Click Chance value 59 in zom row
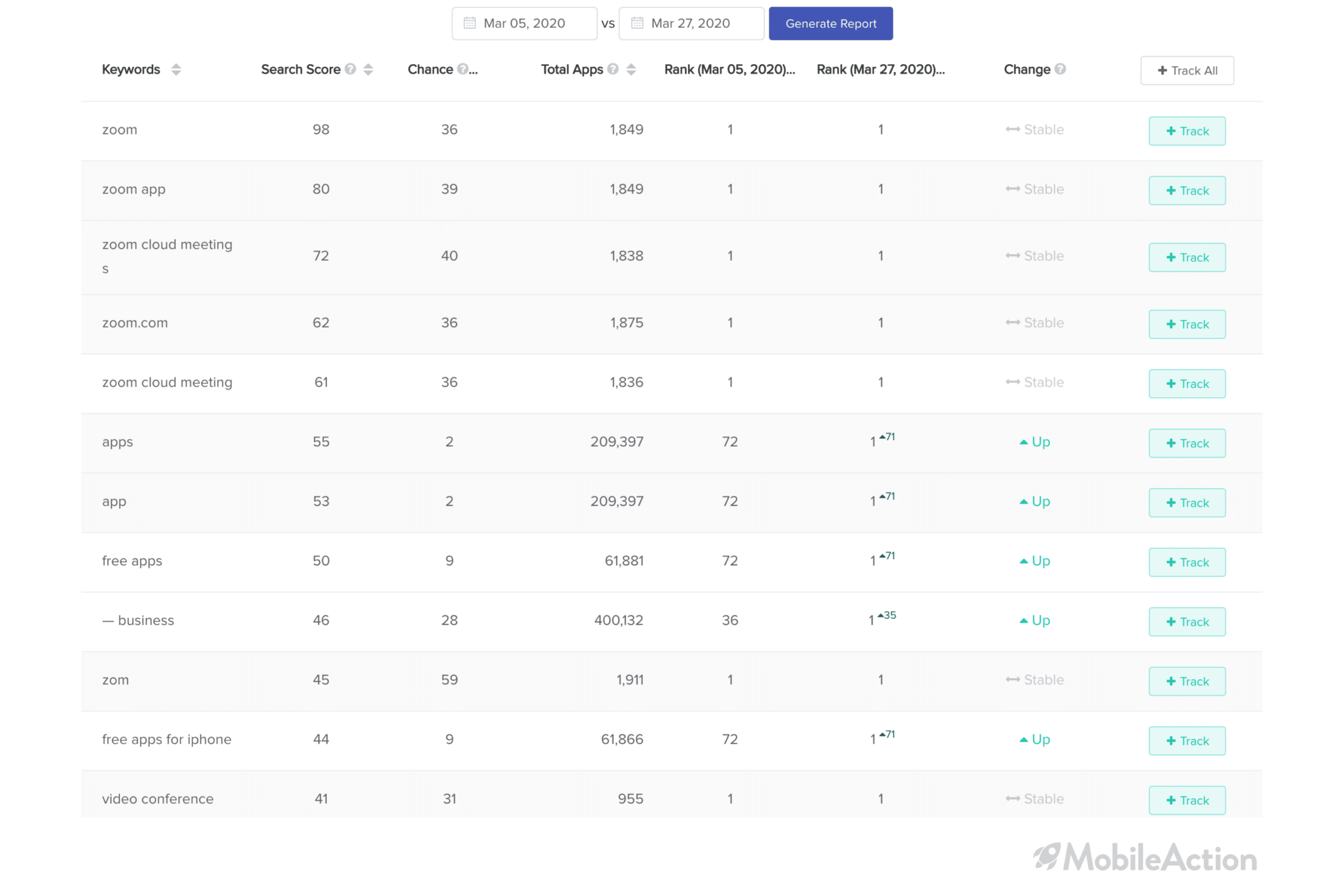Image resolution: width=1344 pixels, height=896 pixels. (449, 679)
